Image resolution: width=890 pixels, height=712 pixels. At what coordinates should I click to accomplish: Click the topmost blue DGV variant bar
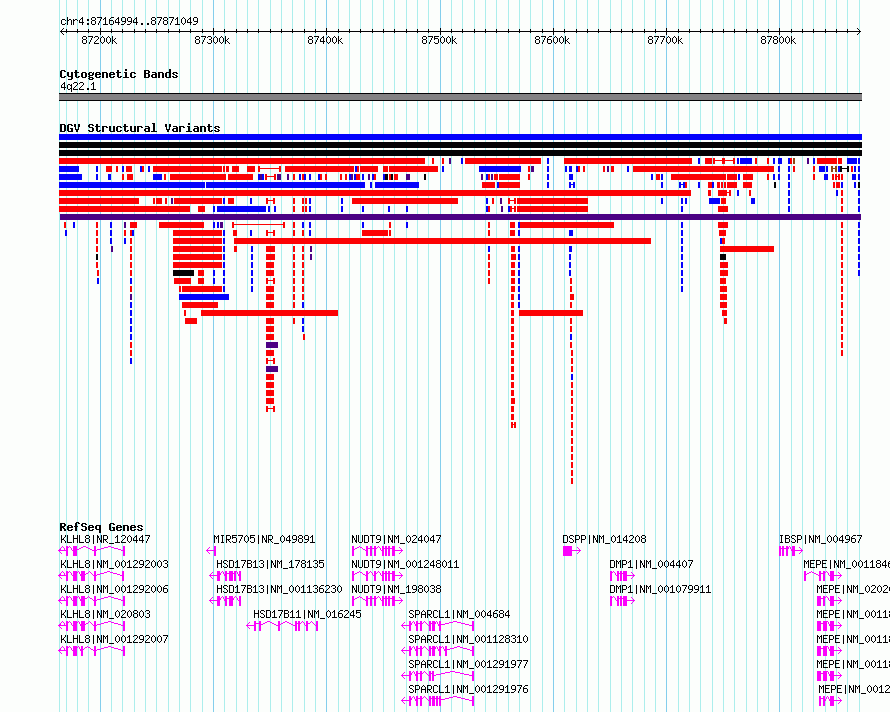[460, 137]
